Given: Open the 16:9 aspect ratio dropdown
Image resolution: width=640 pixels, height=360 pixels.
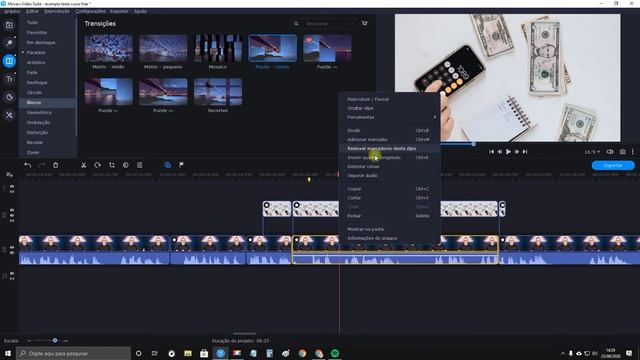Looking at the screenshot, I should (592, 152).
